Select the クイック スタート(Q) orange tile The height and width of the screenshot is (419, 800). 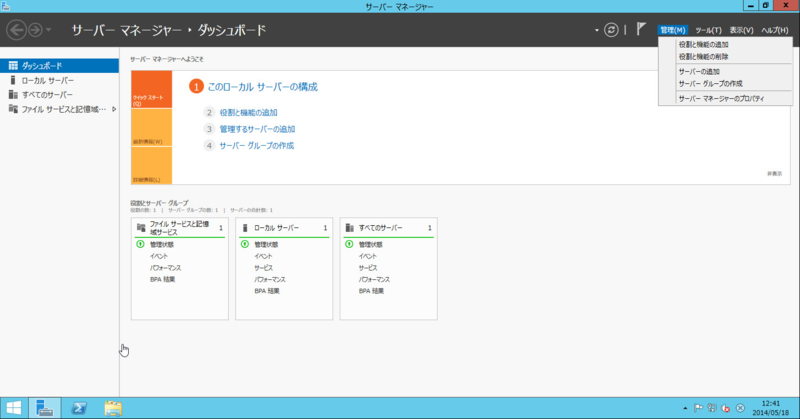[x=152, y=89]
